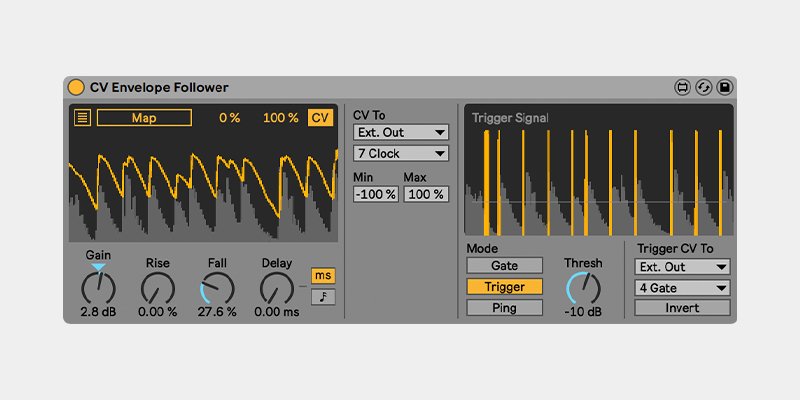
Task: Click the Rise knob
Action: pos(158,288)
